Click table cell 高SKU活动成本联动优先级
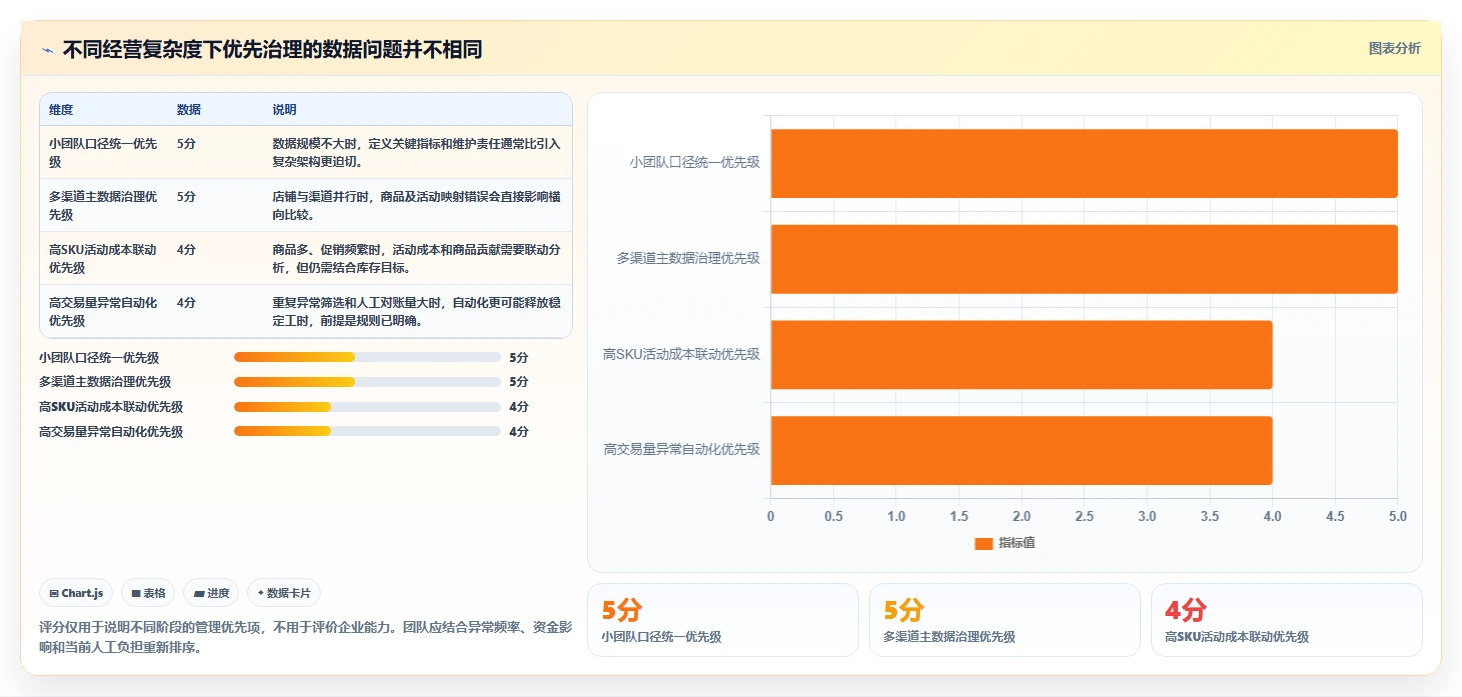Screen dimensions: 1462x697 coord(103,258)
